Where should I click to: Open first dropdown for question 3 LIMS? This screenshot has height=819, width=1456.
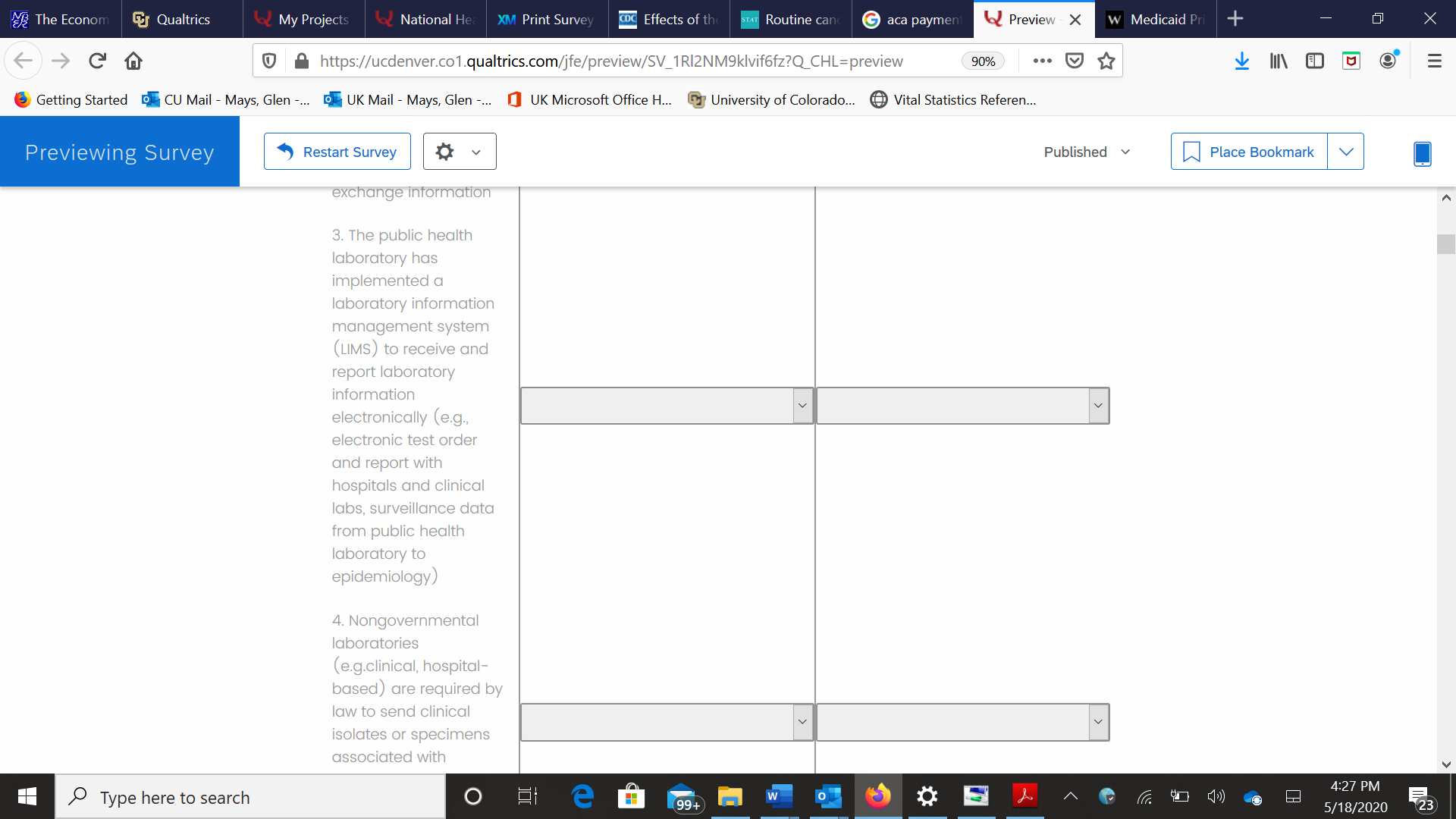[667, 406]
